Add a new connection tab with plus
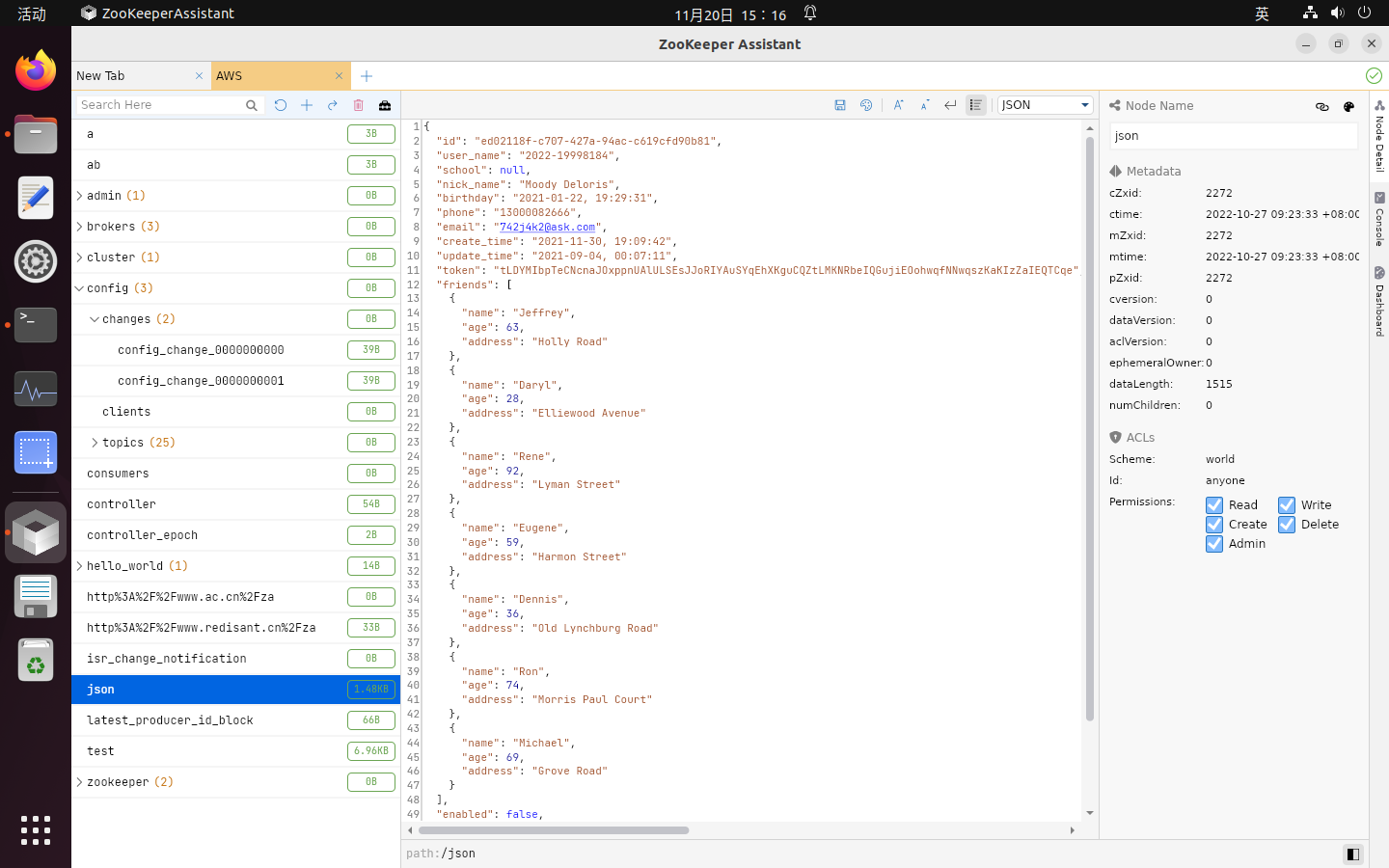Viewport: 1389px width, 868px height. coord(367,76)
